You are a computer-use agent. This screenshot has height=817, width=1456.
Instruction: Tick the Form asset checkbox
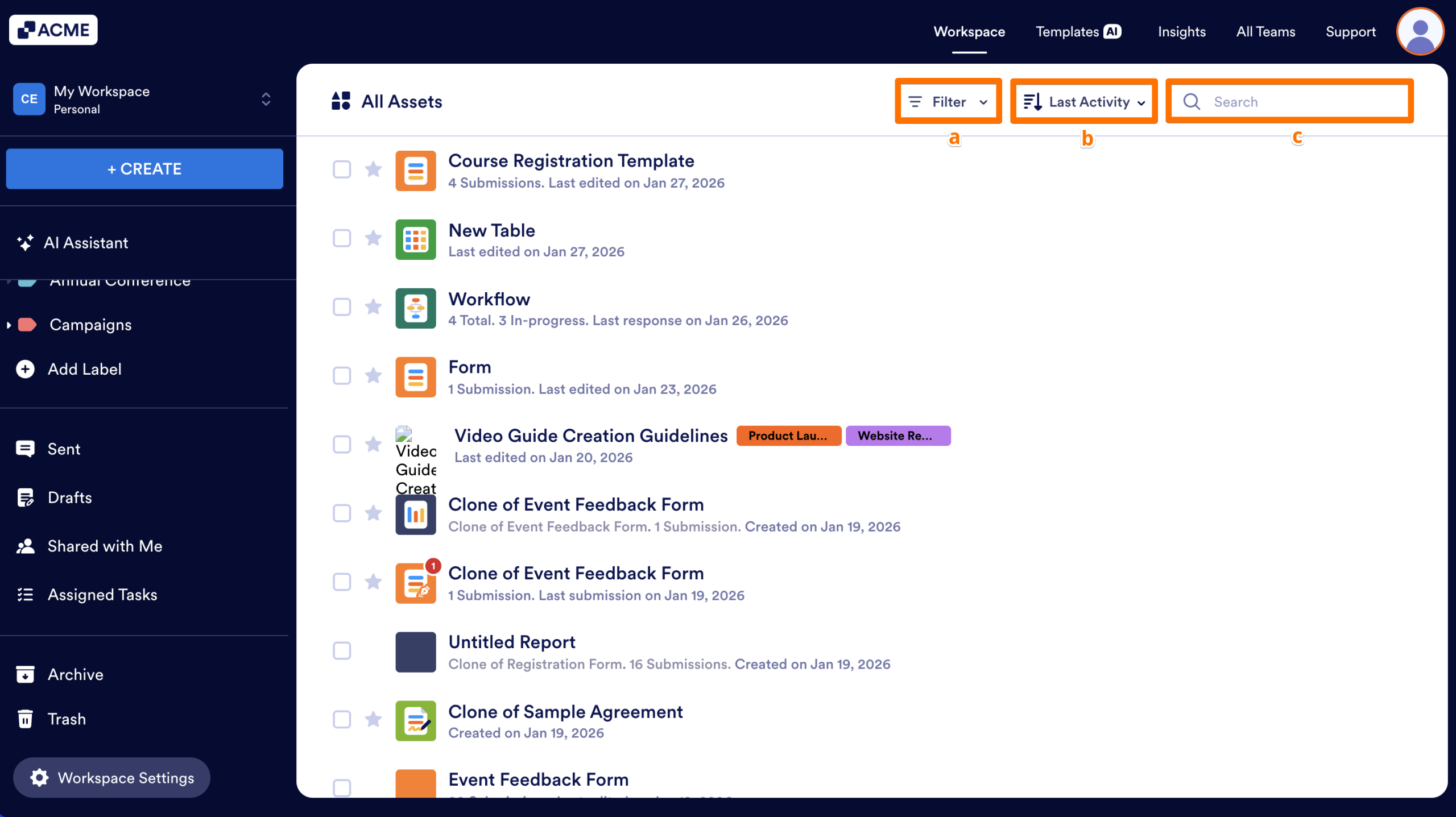coord(342,376)
